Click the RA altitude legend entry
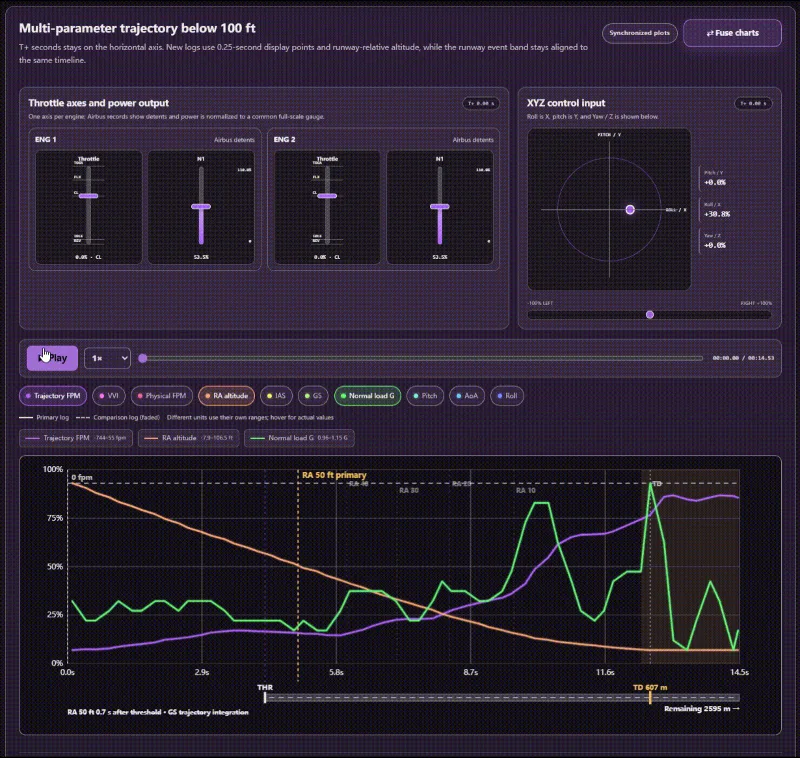This screenshot has height=758, width=800. click(x=188, y=438)
